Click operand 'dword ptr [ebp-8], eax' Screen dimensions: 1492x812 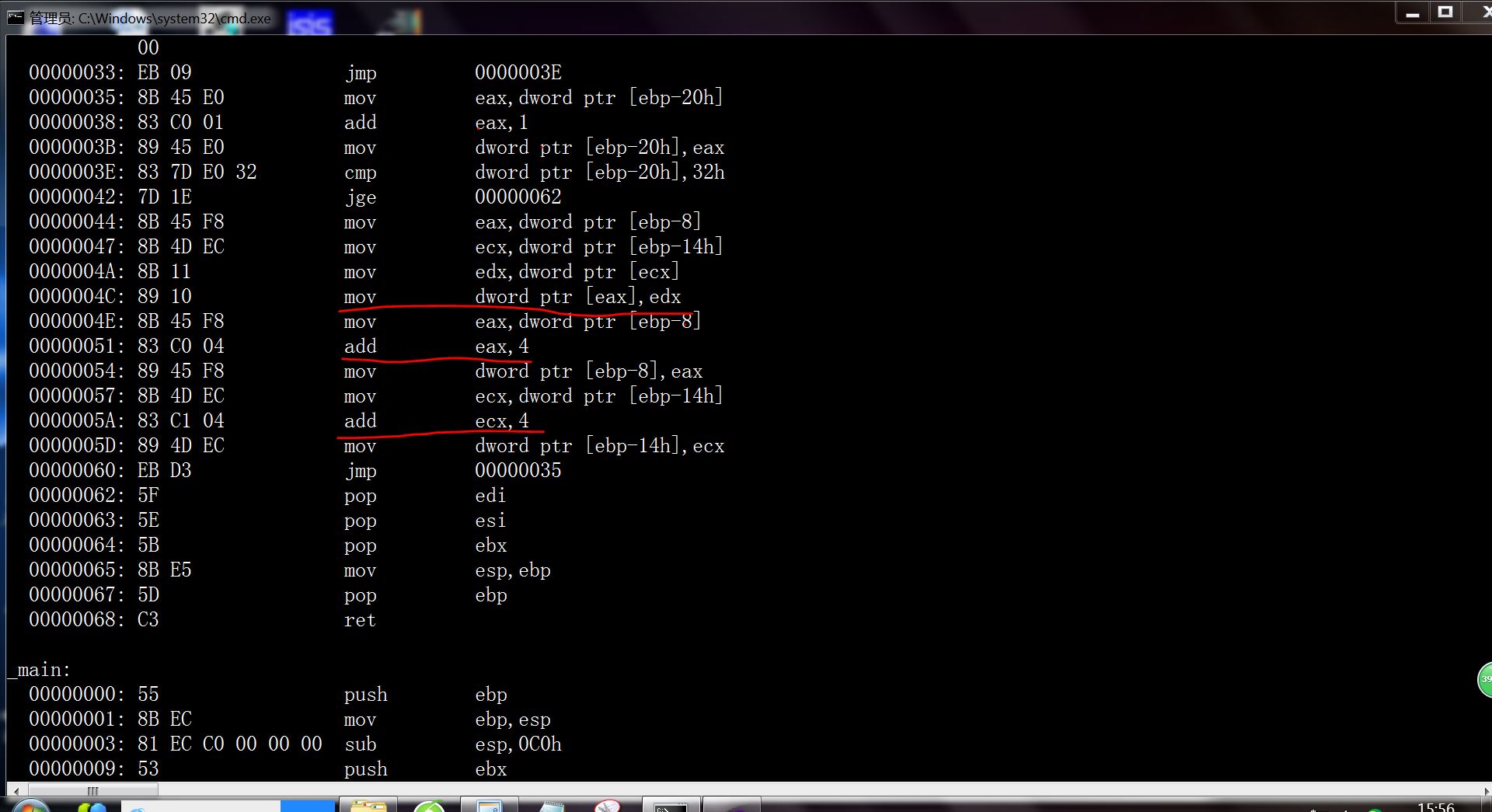click(x=588, y=371)
